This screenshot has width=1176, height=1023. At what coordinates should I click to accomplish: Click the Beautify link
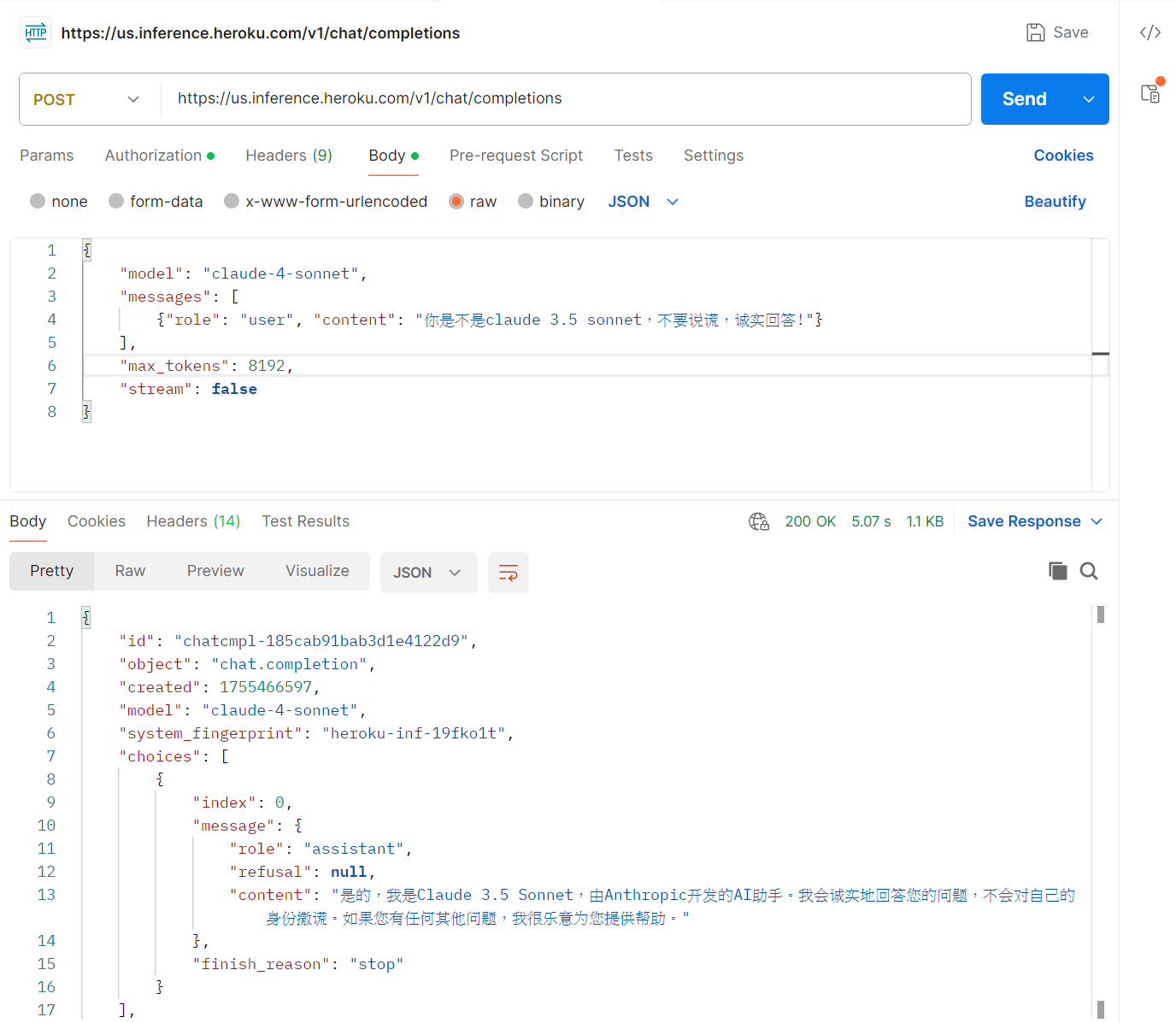[1055, 202]
